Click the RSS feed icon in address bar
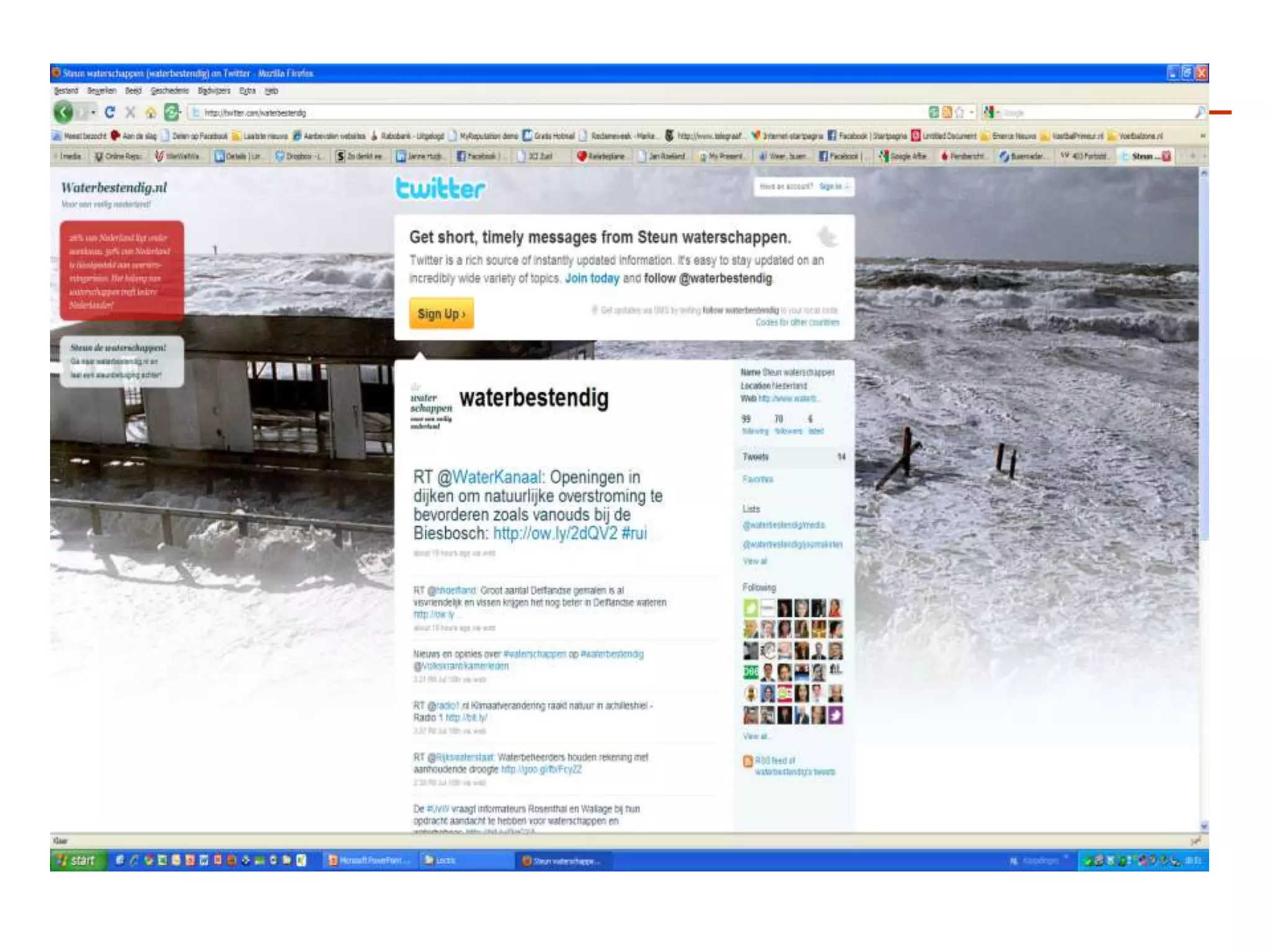 pos(947,112)
